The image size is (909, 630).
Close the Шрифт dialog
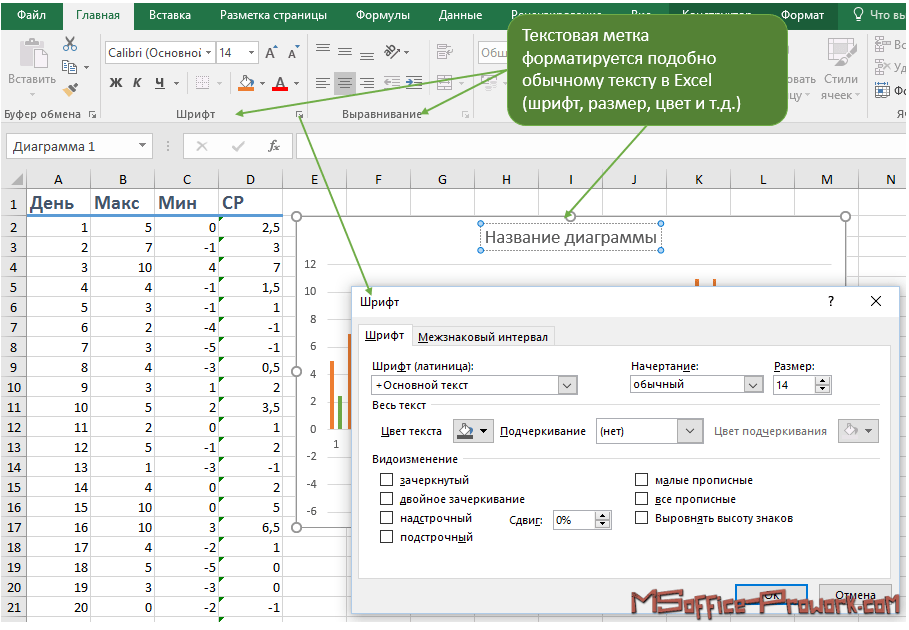tap(876, 301)
